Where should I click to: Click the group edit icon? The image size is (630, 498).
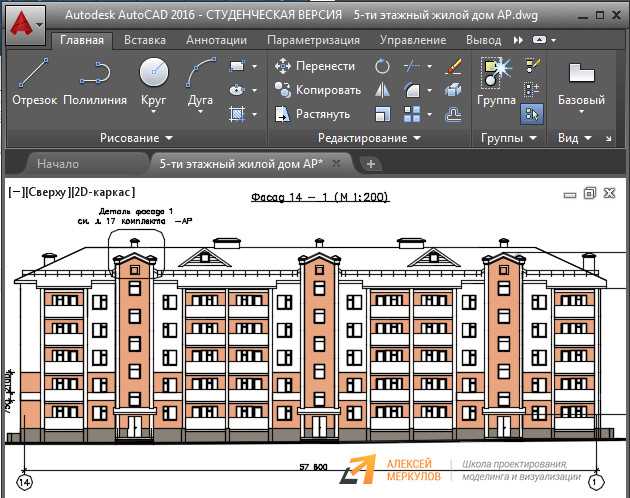[533, 65]
